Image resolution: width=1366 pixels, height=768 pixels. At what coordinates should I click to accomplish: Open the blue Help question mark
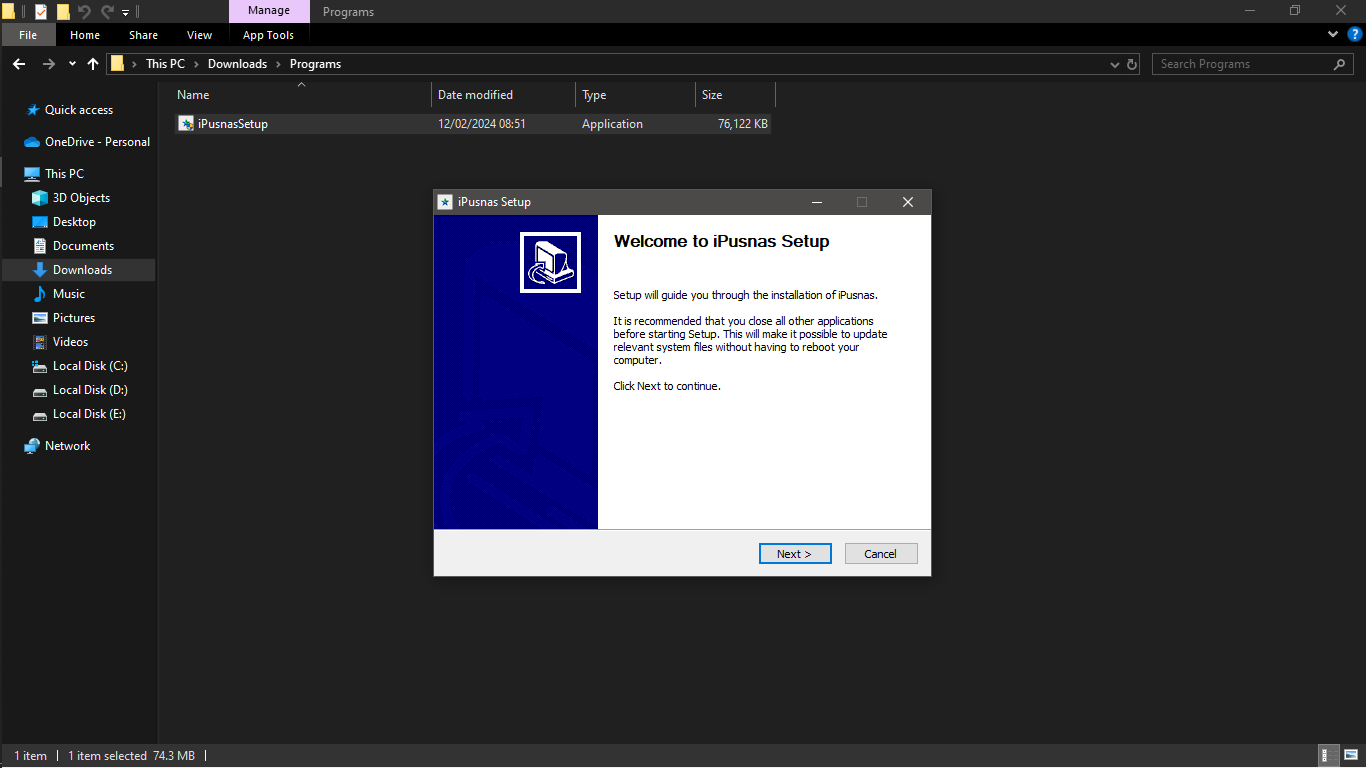tap(1355, 35)
